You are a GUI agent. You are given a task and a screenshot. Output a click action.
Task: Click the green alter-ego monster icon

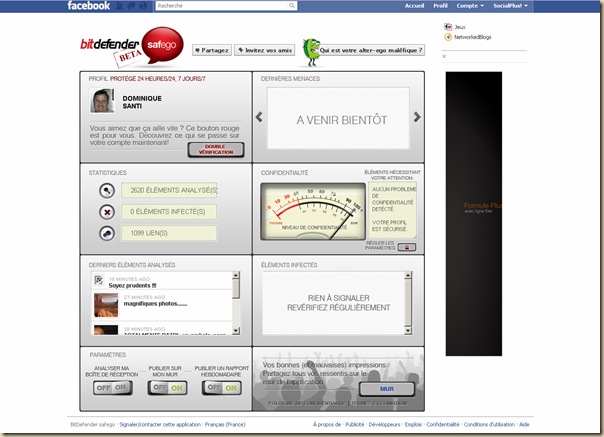tap(311, 52)
